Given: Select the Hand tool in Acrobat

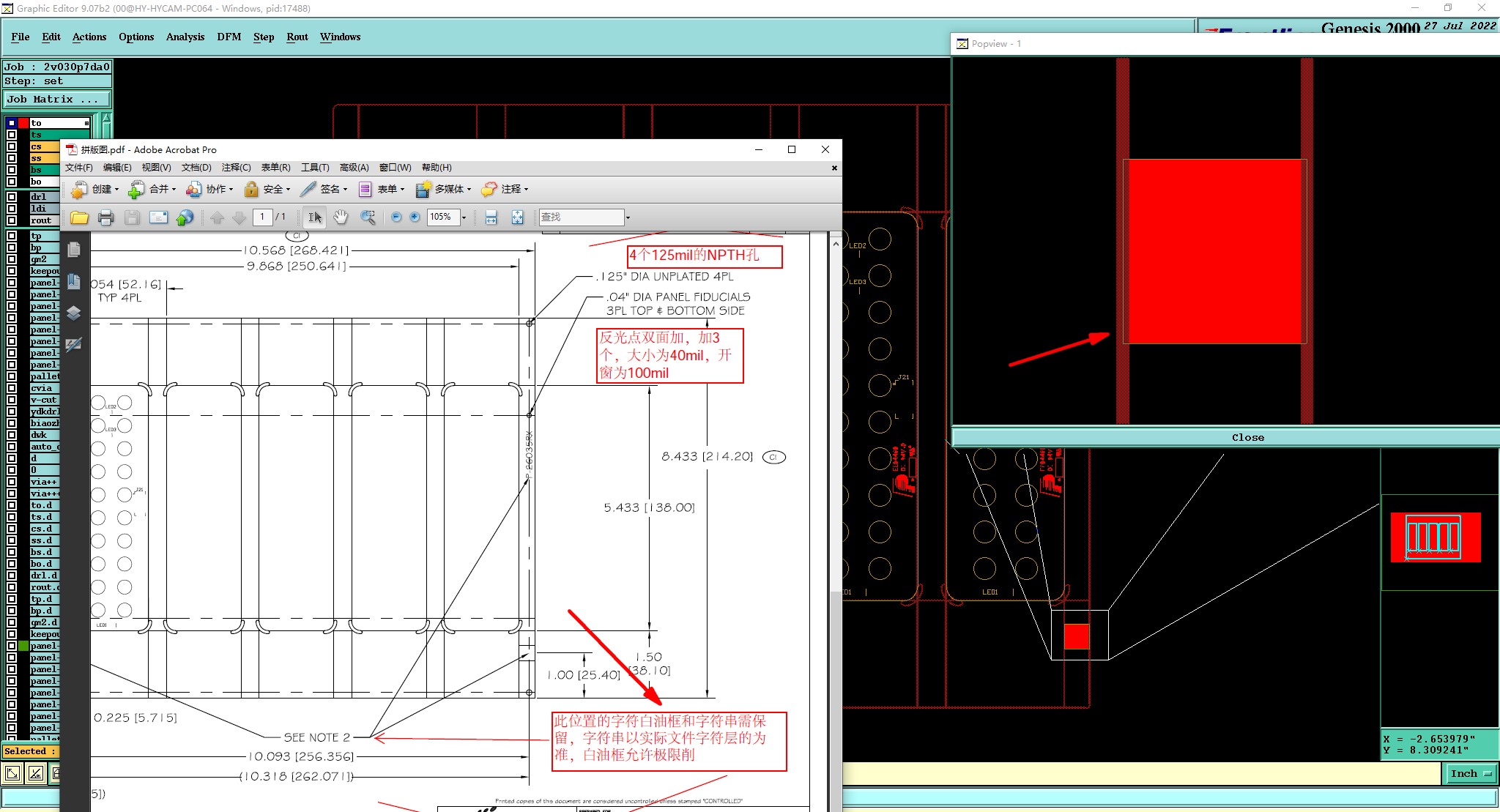Looking at the screenshot, I should point(341,217).
